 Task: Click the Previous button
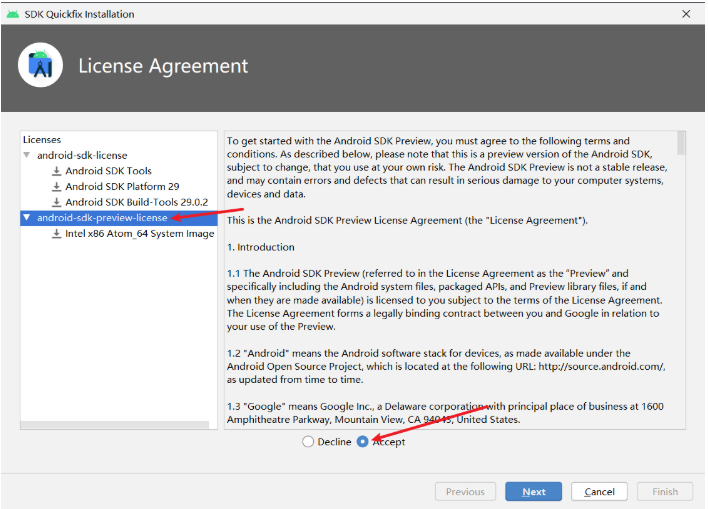click(465, 491)
